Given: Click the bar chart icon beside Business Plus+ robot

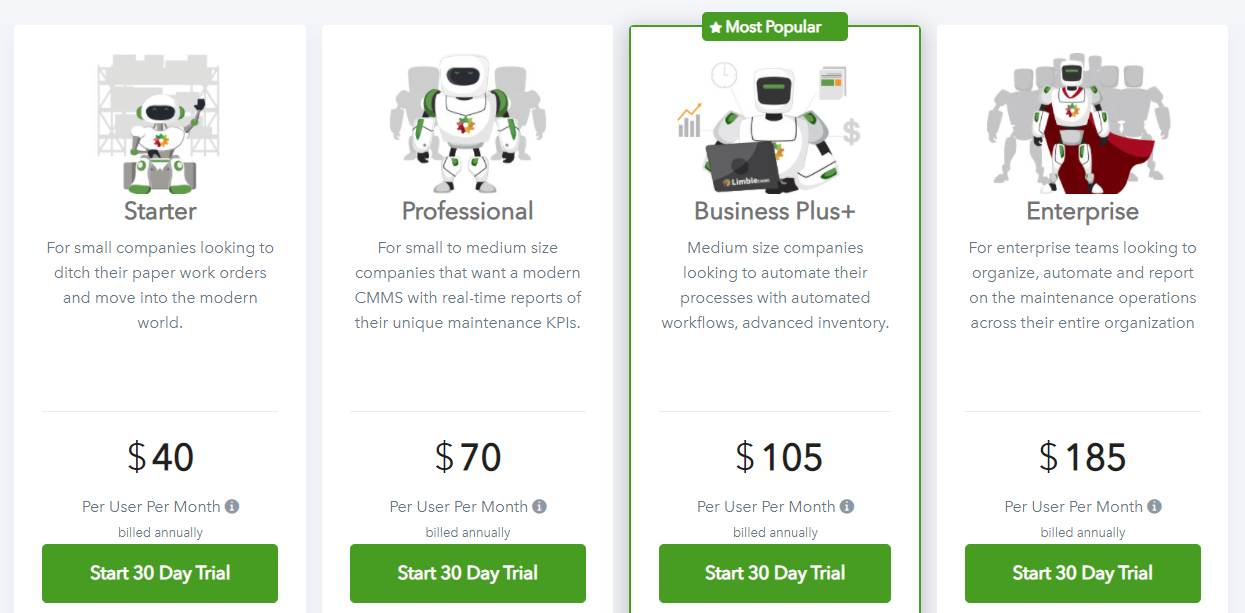Looking at the screenshot, I should [x=690, y=120].
